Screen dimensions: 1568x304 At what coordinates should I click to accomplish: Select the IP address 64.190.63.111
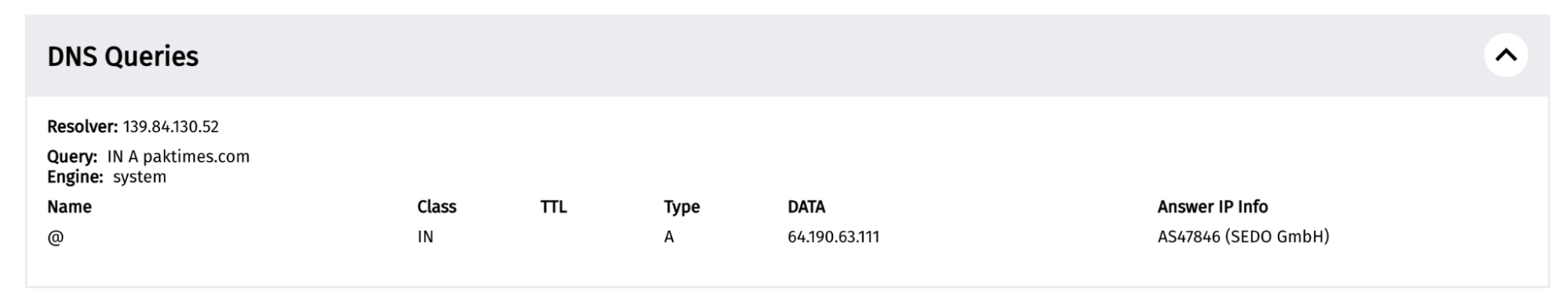[x=833, y=236]
